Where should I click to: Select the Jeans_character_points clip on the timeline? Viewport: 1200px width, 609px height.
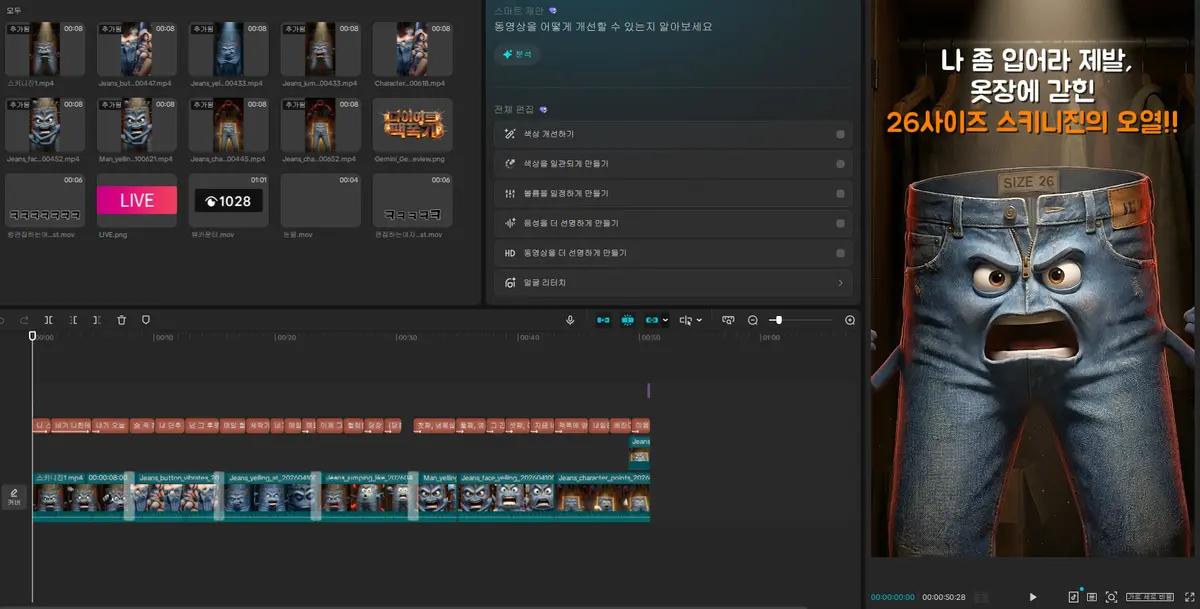(603, 496)
